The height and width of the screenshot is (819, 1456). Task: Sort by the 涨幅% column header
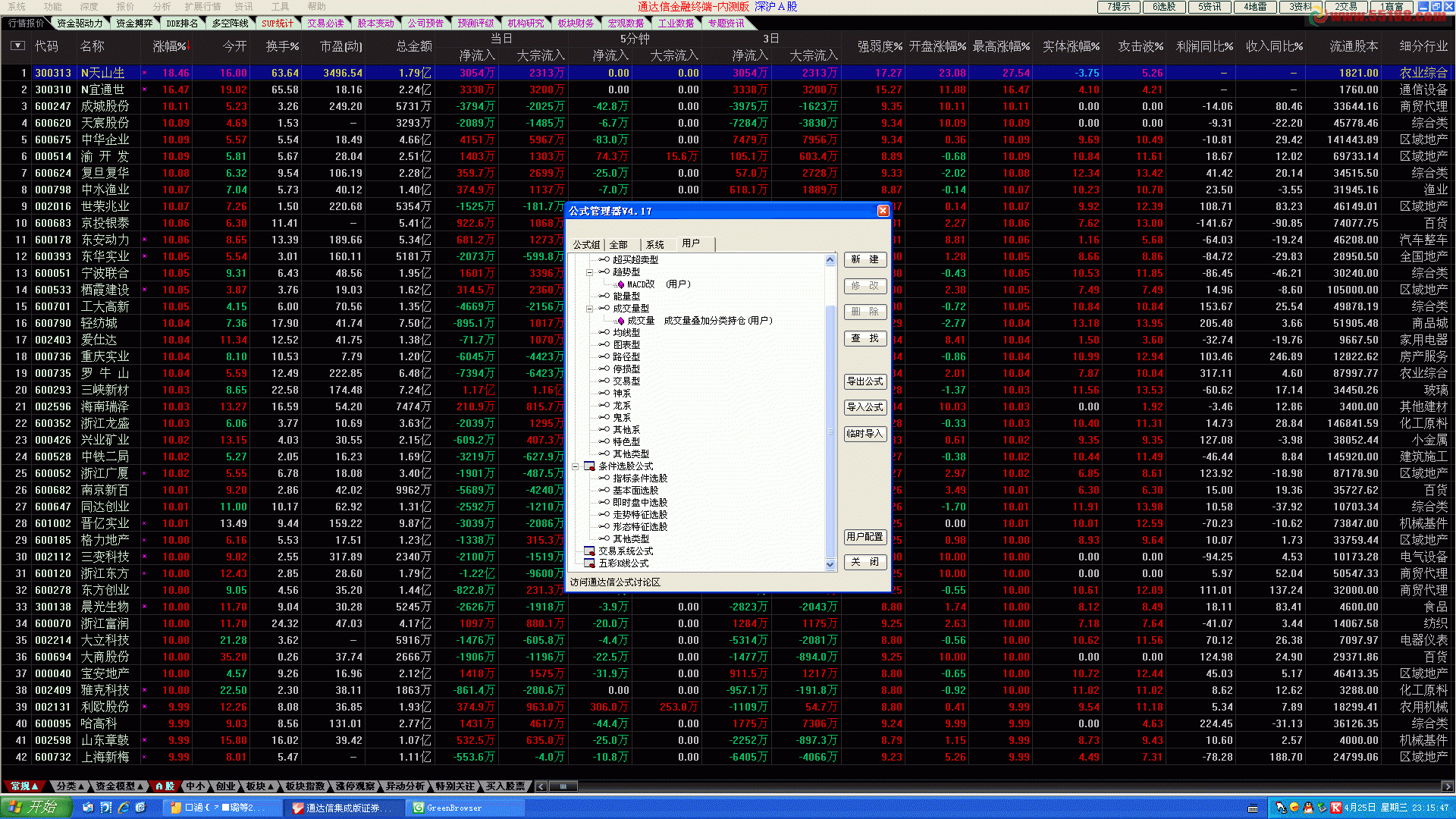click(170, 46)
